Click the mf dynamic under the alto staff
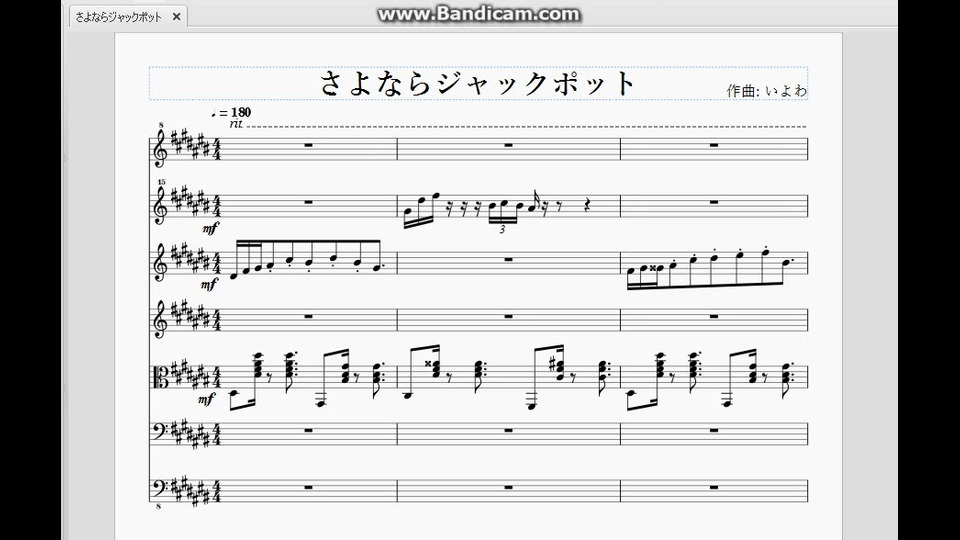The height and width of the screenshot is (540, 960). [x=207, y=399]
